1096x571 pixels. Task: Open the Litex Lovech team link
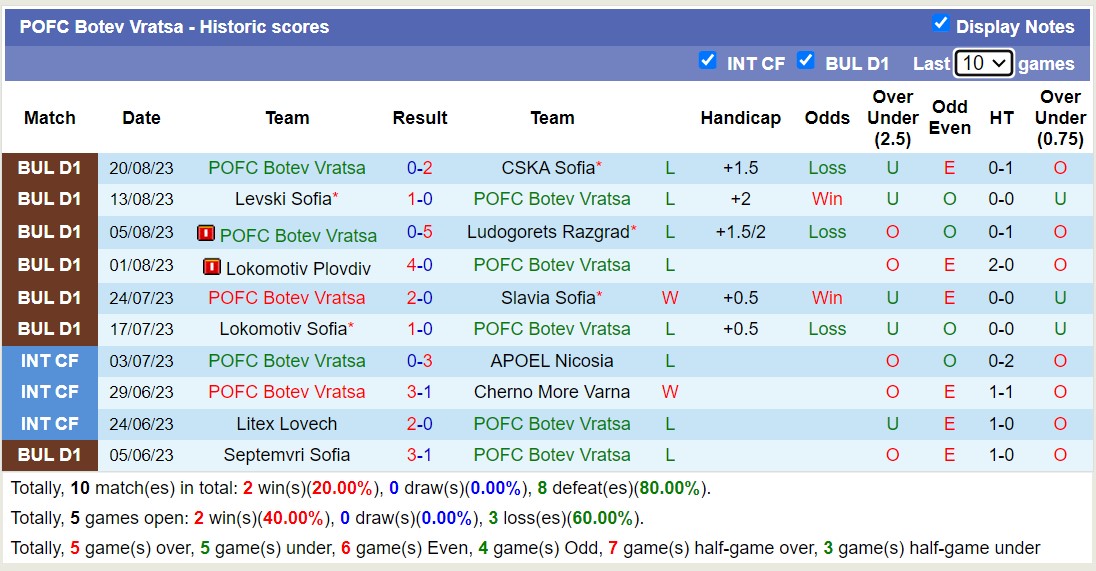(x=287, y=424)
